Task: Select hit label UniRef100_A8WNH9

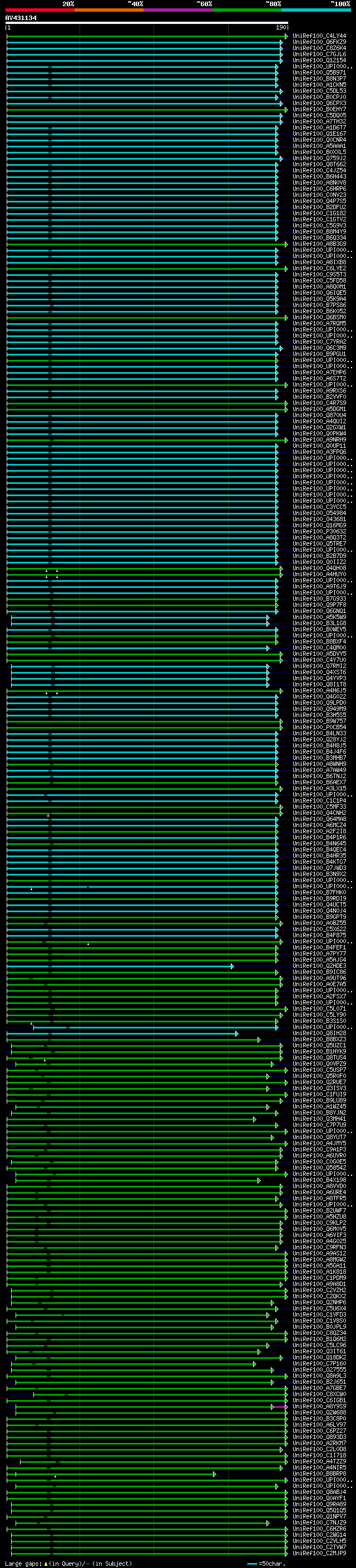Action: 319,764
